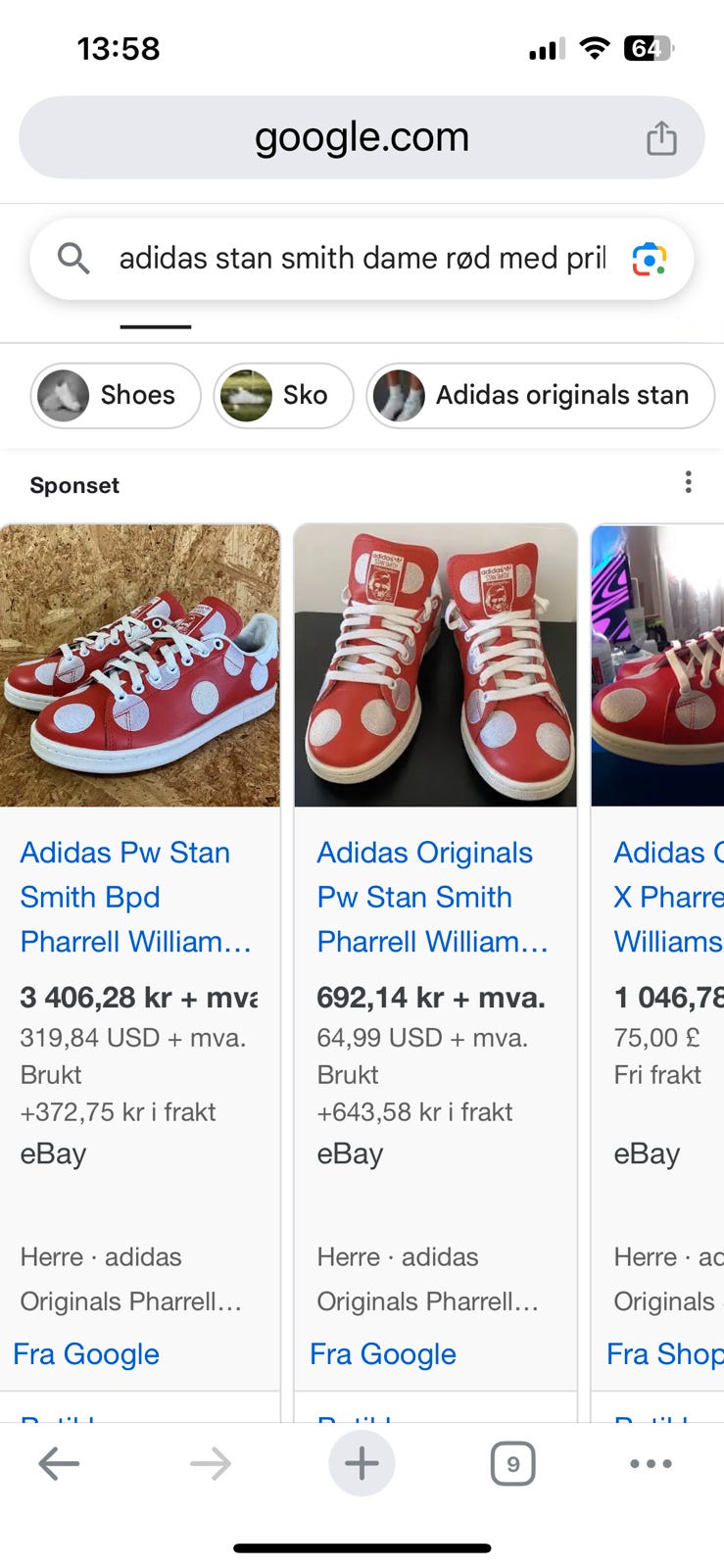724x1568 pixels.
Task: Tap Fra Google under first product
Action: (x=86, y=1354)
